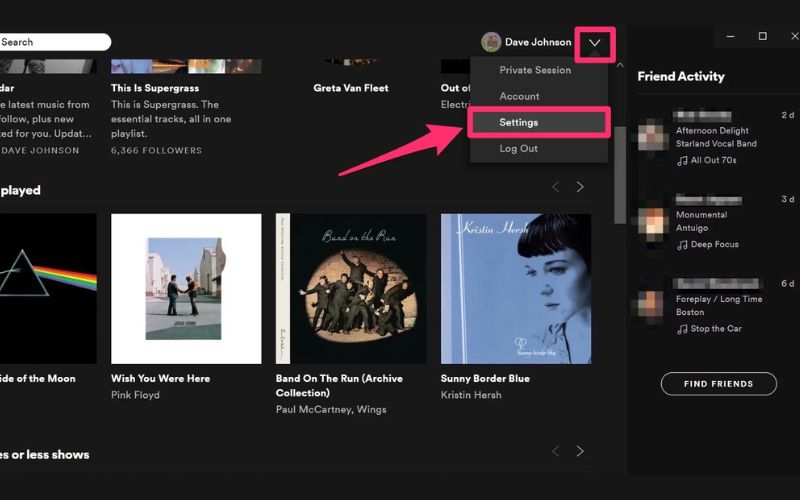Click the main content vertical scrollbar thumb
The height and width of the screenshot is (500, 800).
coord(620,175)
